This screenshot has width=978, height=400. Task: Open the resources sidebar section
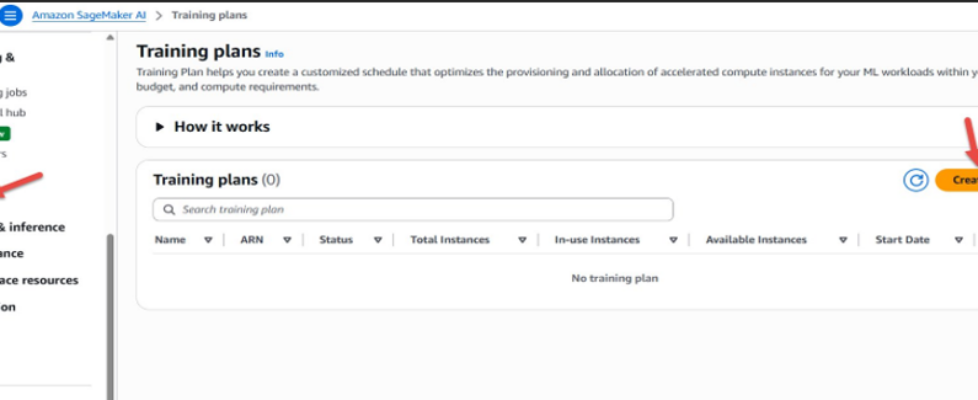pos(40,280)
